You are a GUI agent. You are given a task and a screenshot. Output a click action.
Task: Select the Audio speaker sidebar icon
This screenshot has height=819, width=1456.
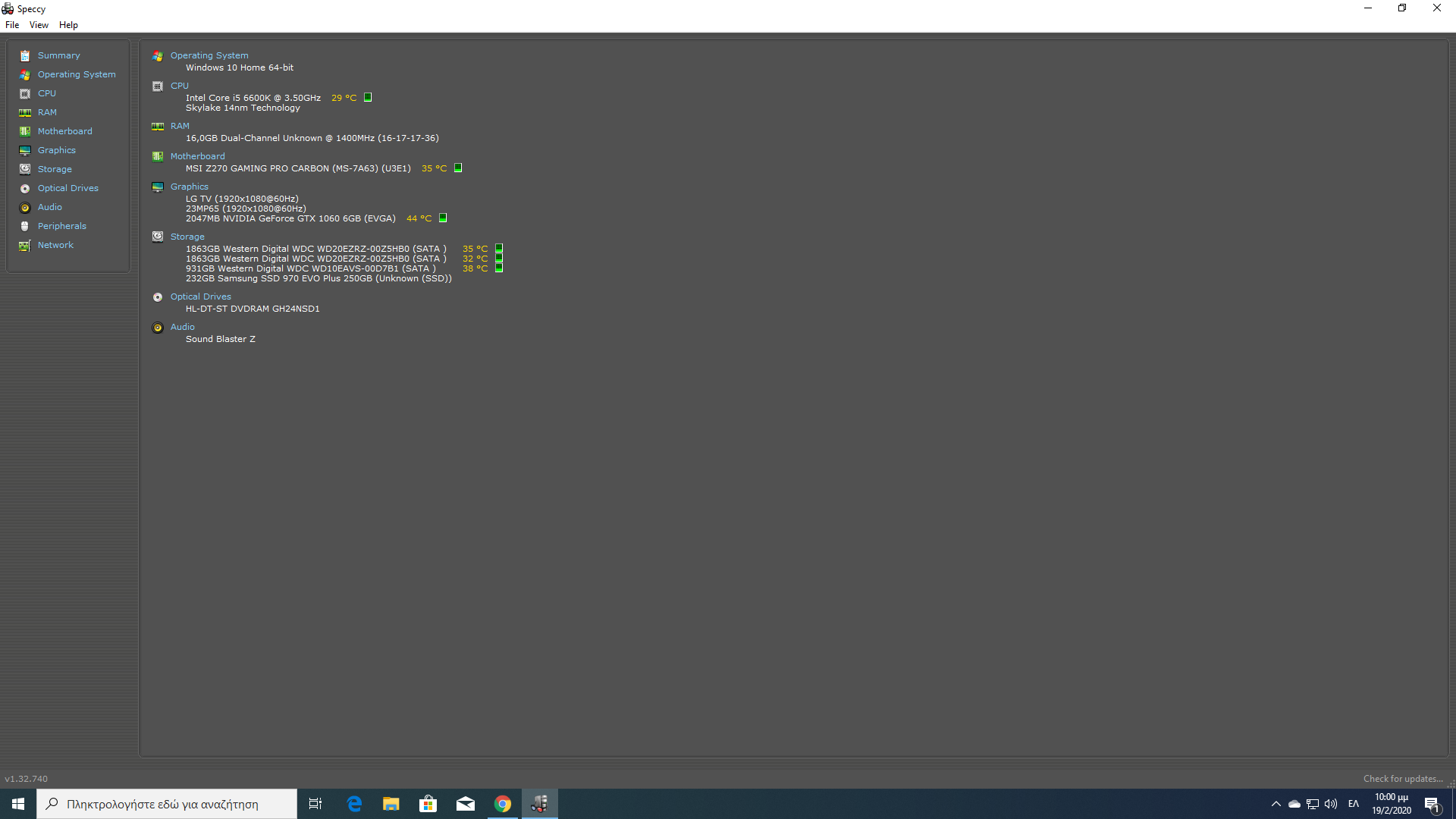point(25,208)
